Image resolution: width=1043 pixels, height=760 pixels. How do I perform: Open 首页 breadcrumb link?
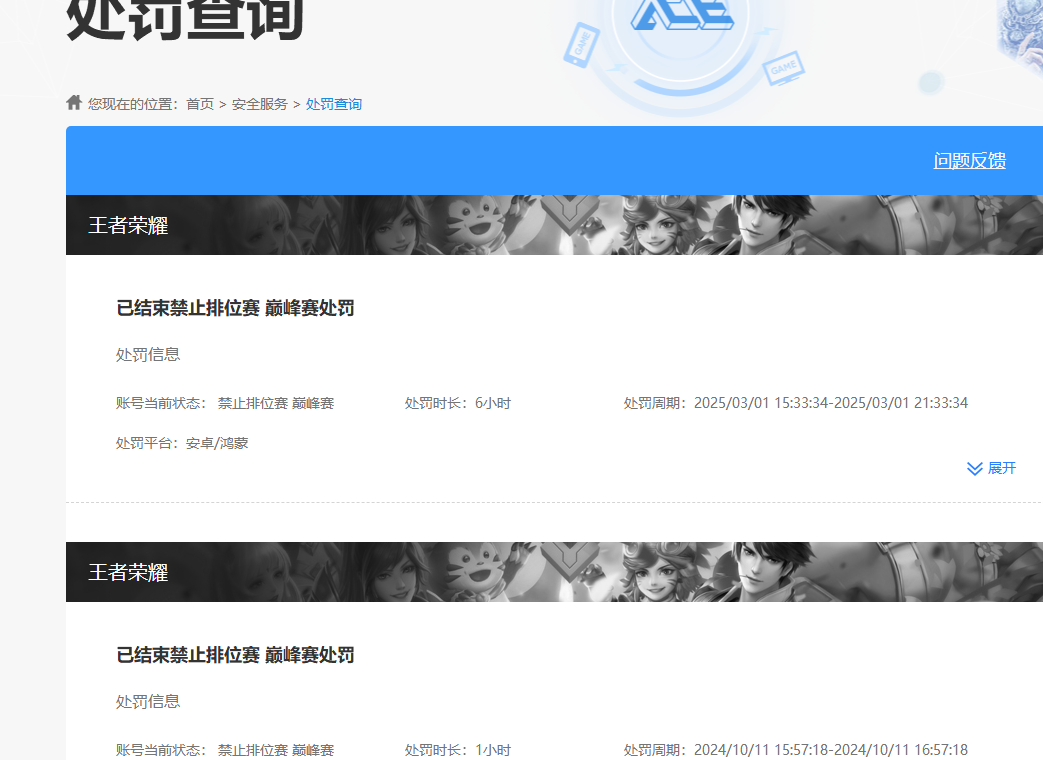(x=200, y=104)
